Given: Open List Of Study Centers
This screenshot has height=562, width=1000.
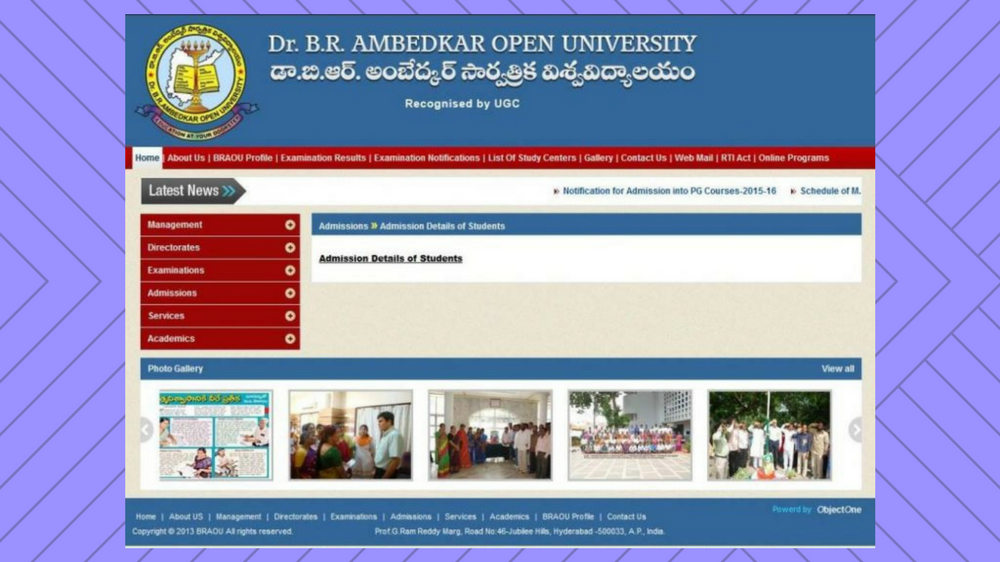Looking at the screenshot, I should (532, 158).
